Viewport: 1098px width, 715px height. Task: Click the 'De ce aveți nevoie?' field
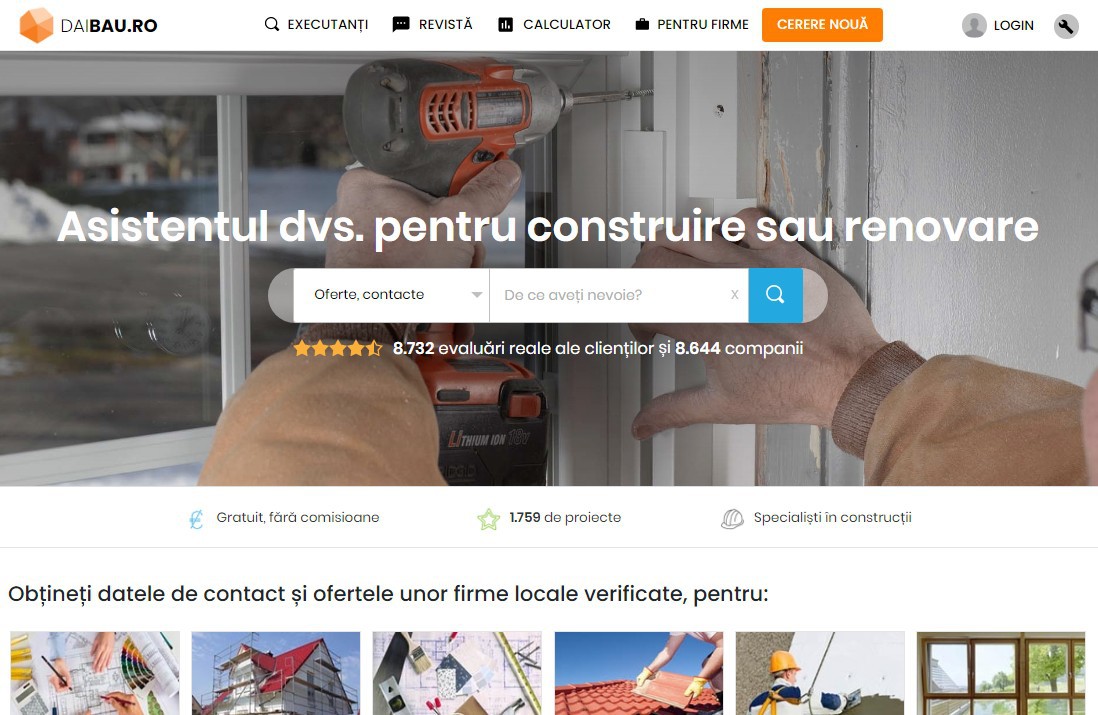tap(609, 295)
